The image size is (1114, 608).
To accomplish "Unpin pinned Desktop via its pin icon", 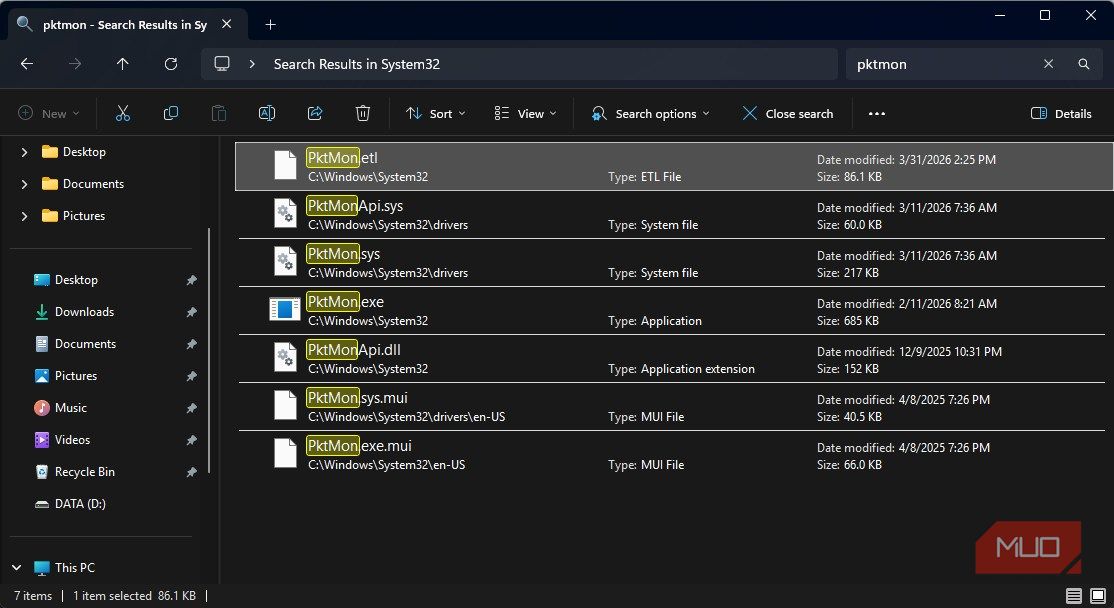I will pyautogui.click(x=191, y=280).
